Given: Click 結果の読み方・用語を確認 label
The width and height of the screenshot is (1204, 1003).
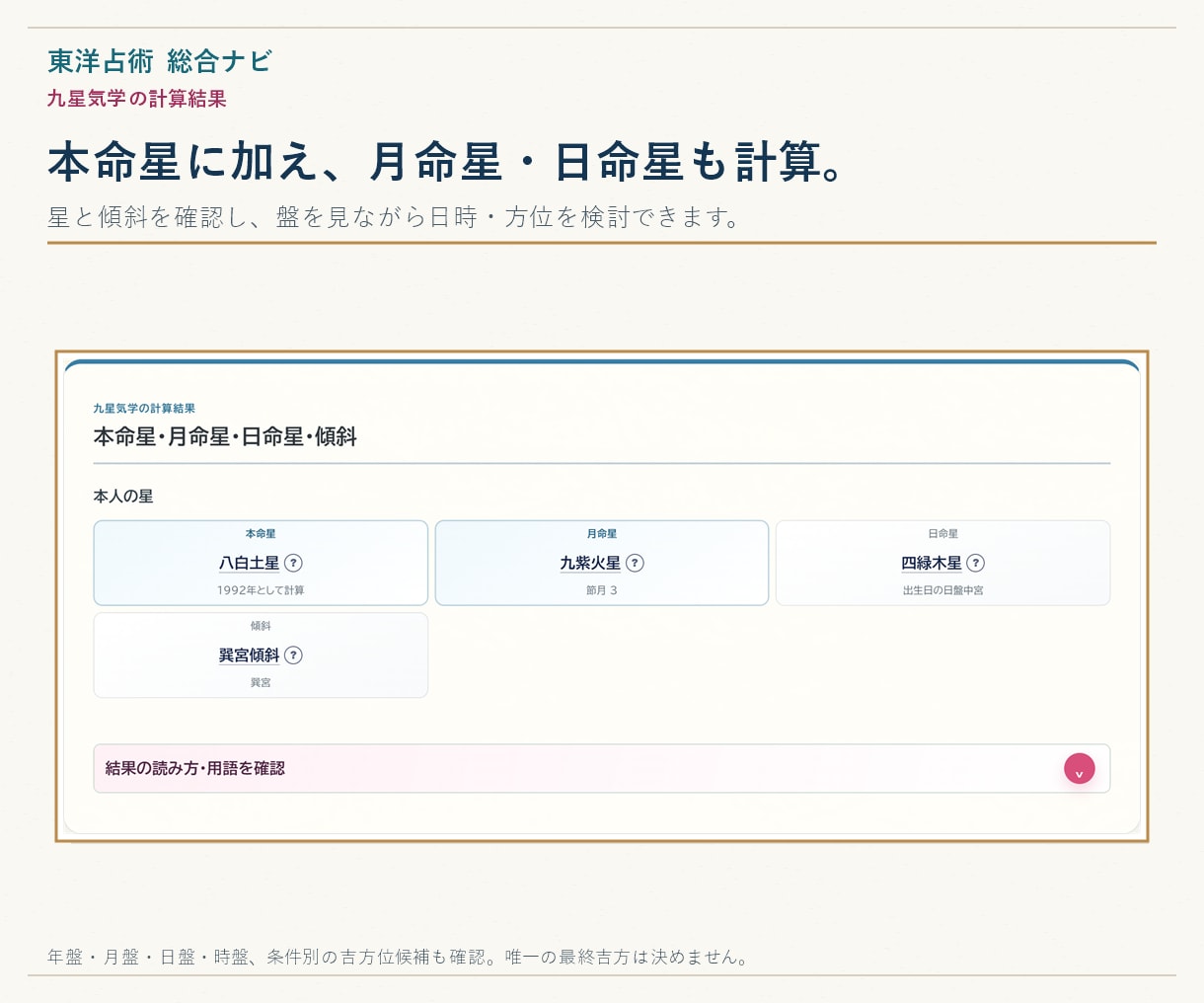Looking at the screenshot, I should click(195, 768).
